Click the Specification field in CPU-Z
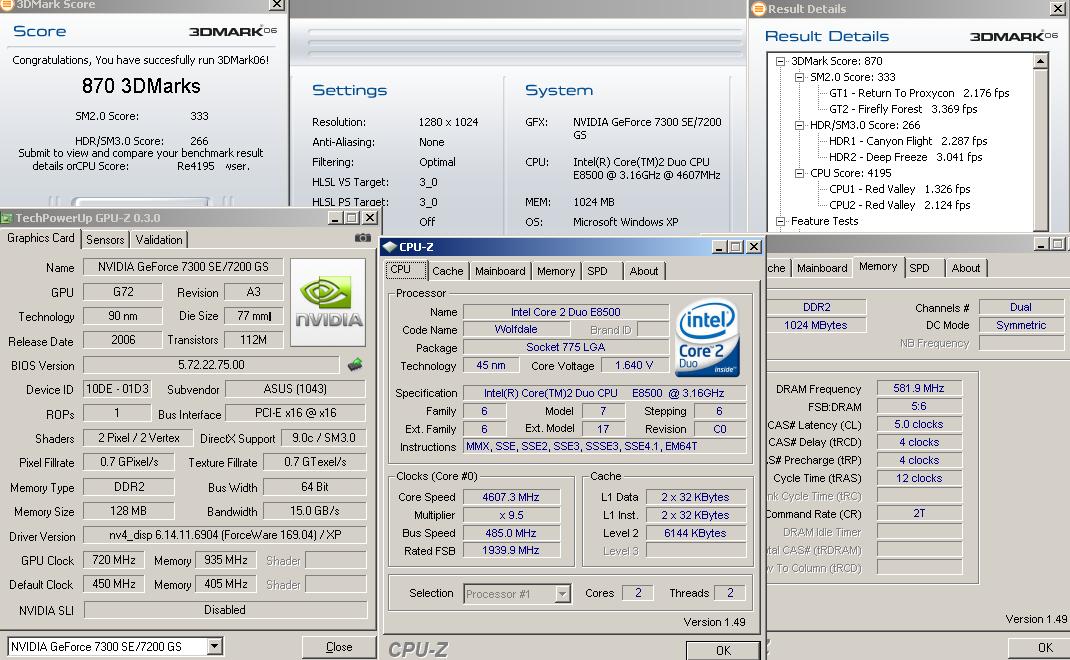 pyautogui.click(x=604, y=393)
